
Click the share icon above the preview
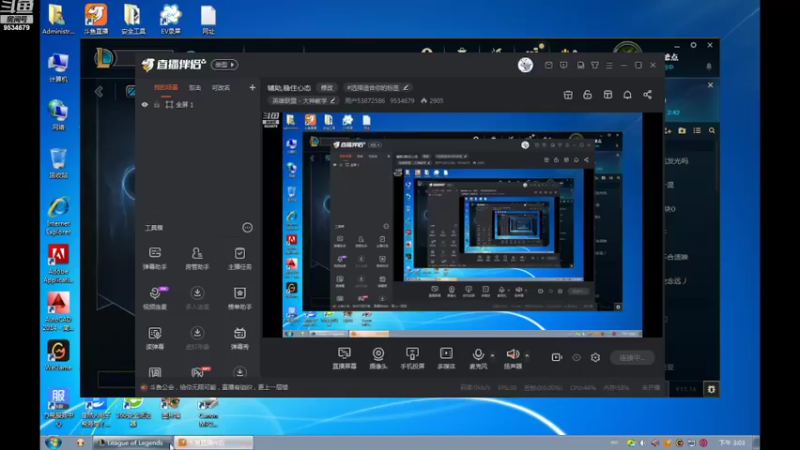647,95
